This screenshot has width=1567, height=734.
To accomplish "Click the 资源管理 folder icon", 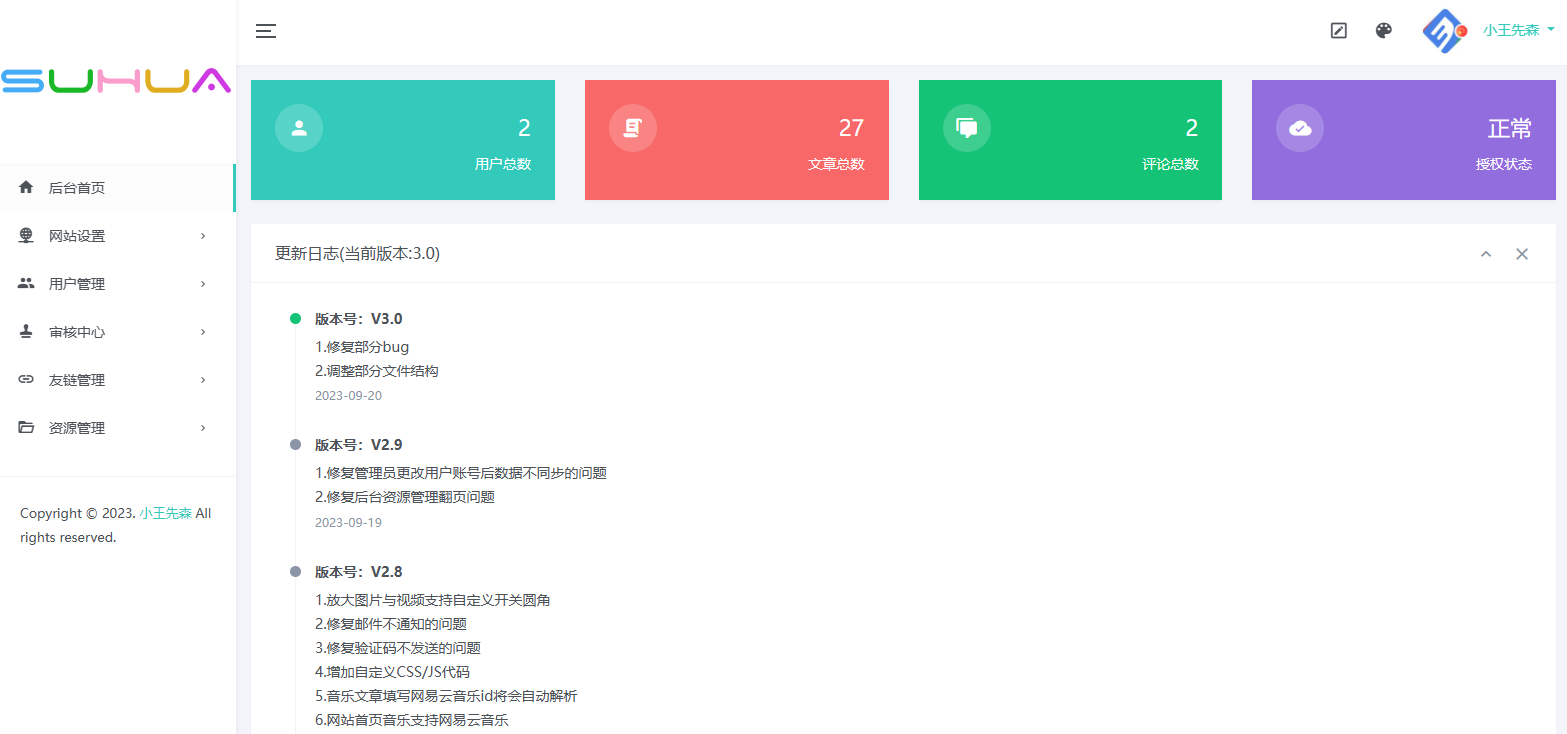I will point(26,428).
